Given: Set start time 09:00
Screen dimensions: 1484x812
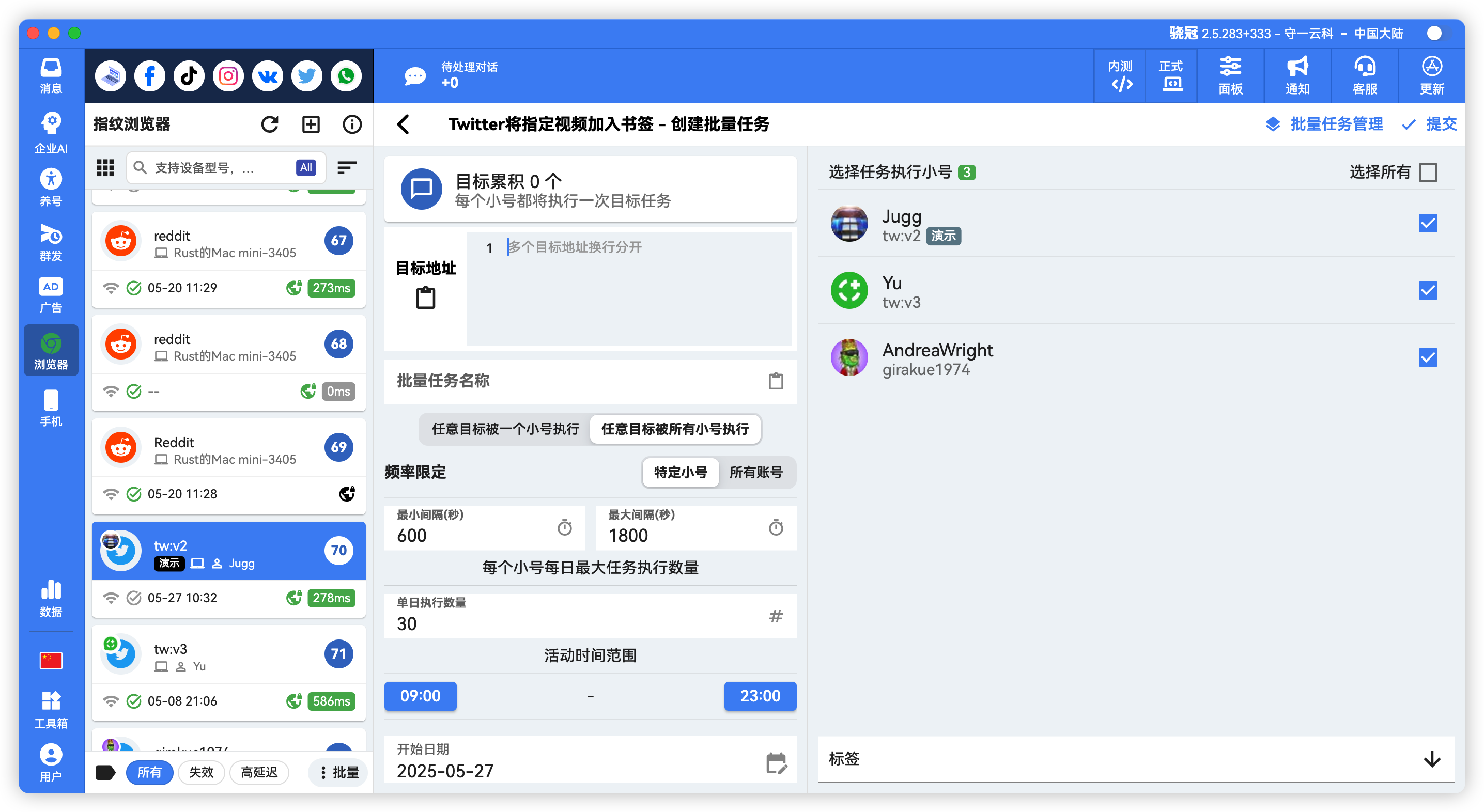Looking at the screenshot, I should pyautogui.click(x=421, y=696).
